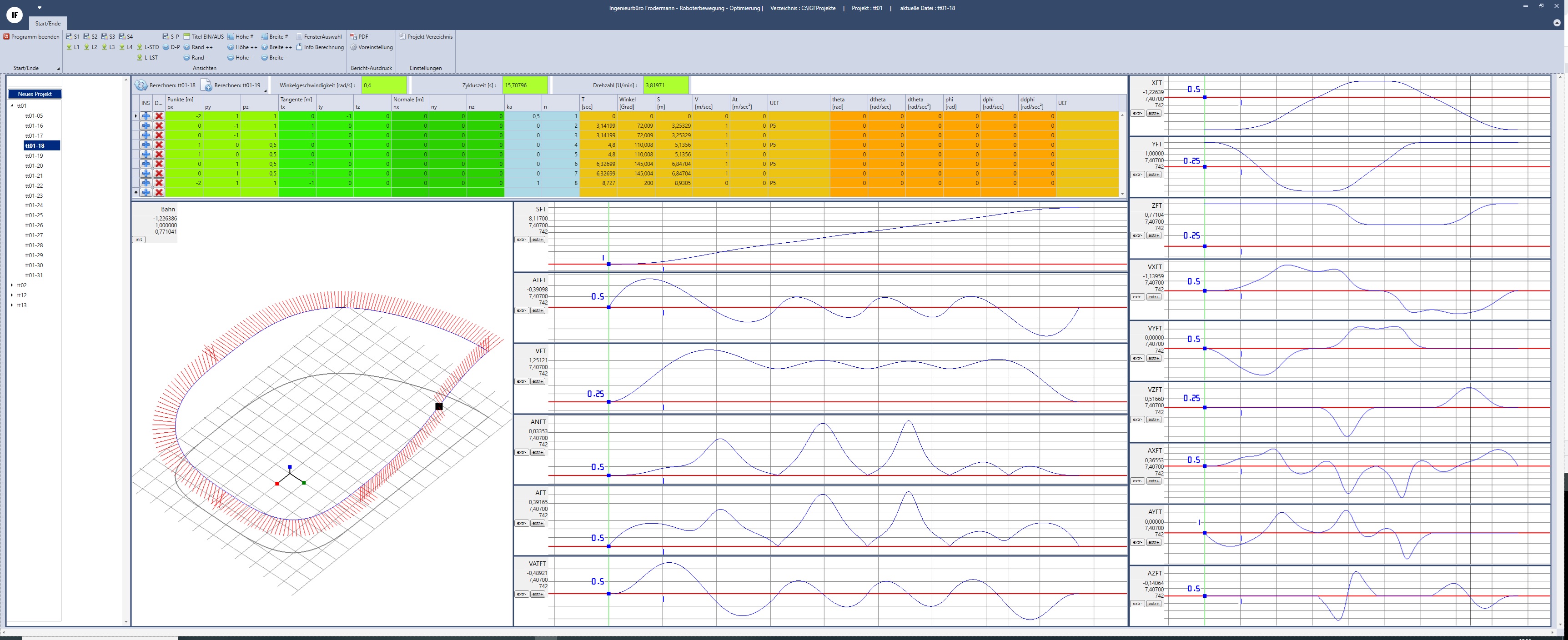1568x640 pixels.
Task: Insert row using plus icon in row 4
Action: pos(146,145)
